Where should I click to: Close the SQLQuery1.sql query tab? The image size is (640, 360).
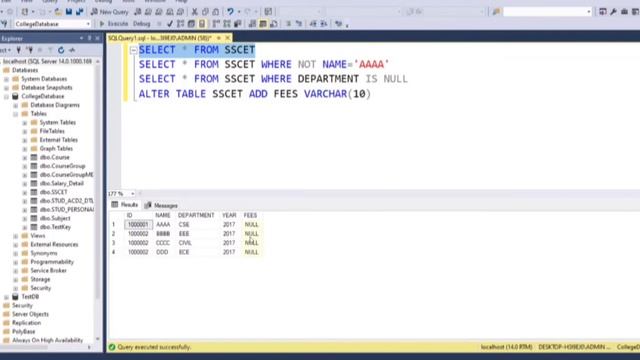[228, 38]
